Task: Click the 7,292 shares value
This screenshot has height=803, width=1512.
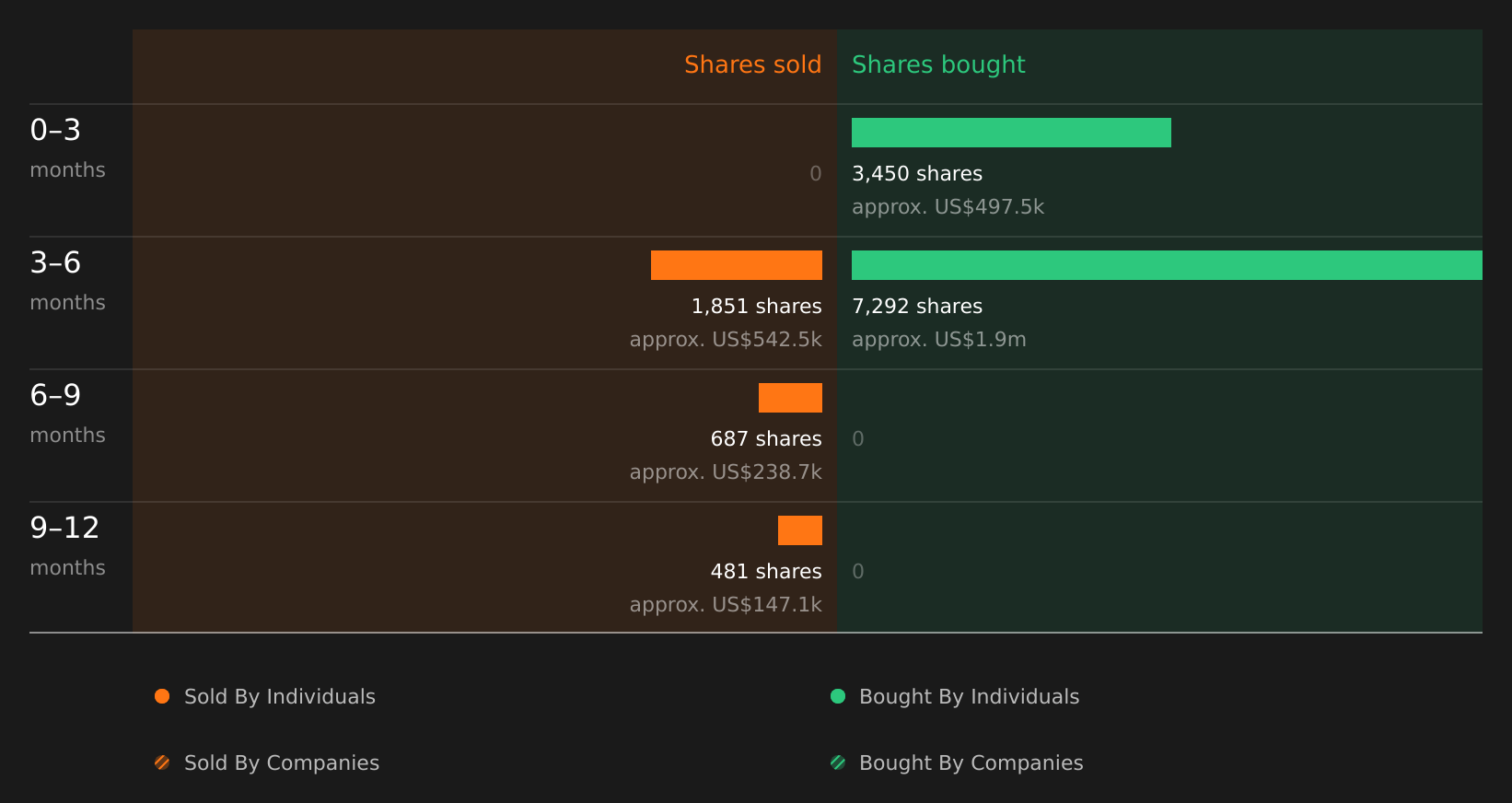Action: tap(917, 307)
